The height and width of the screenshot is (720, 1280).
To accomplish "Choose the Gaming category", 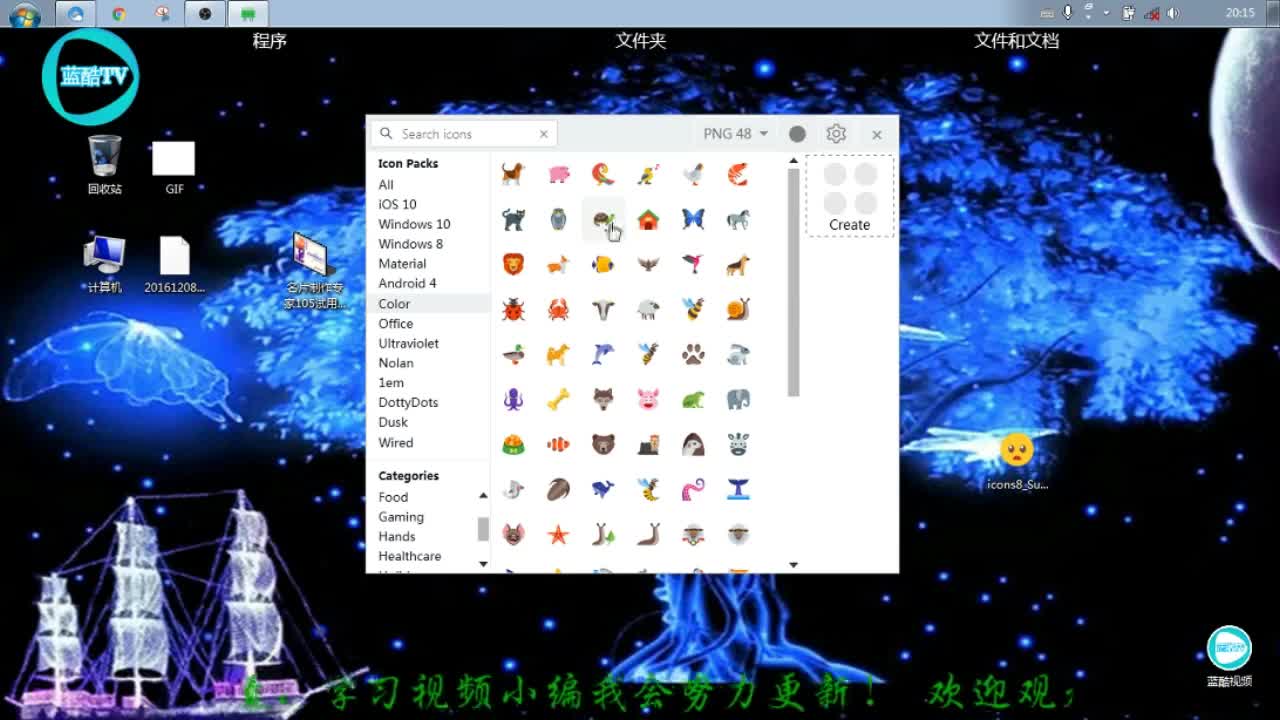I will tap(401, 517).
